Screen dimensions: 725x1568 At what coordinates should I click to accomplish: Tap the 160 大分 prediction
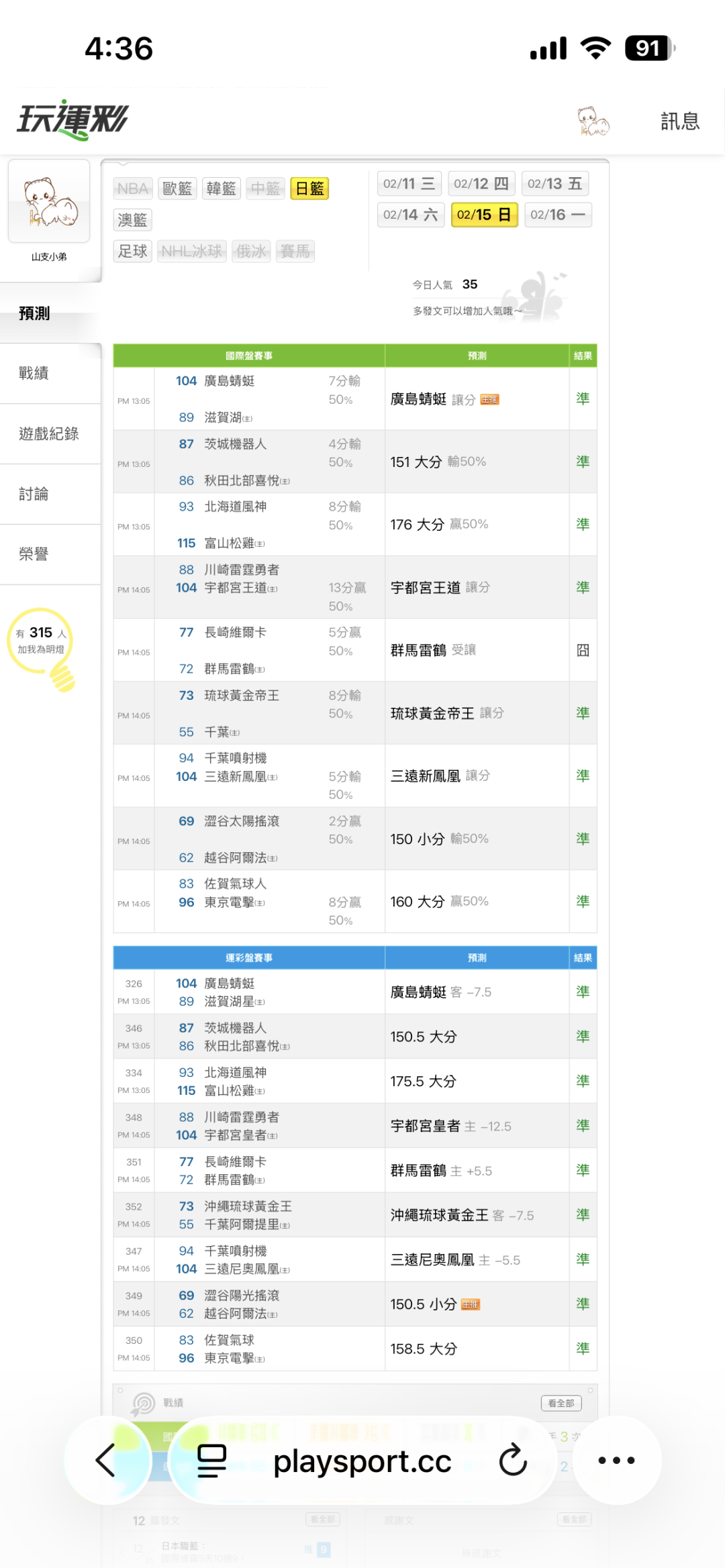coord(439,901)
